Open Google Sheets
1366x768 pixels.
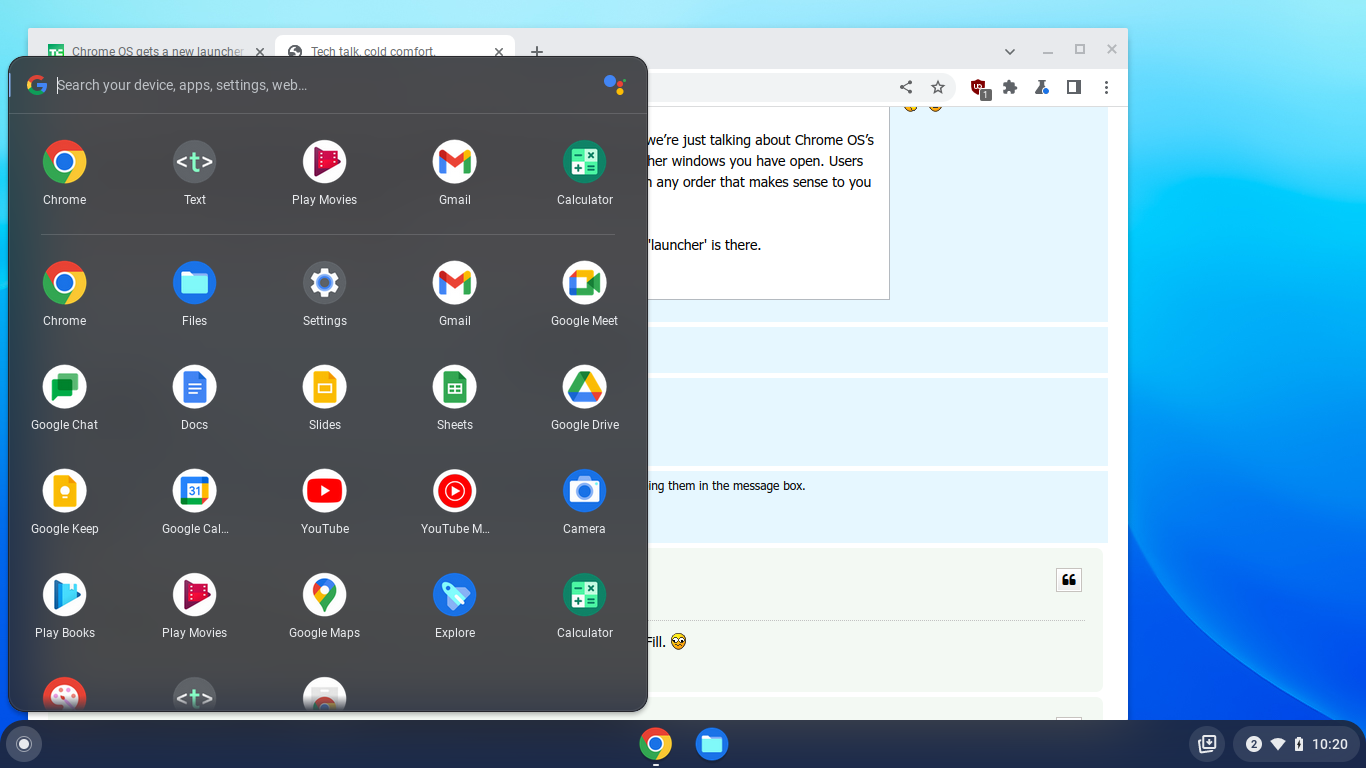[454, 398]
